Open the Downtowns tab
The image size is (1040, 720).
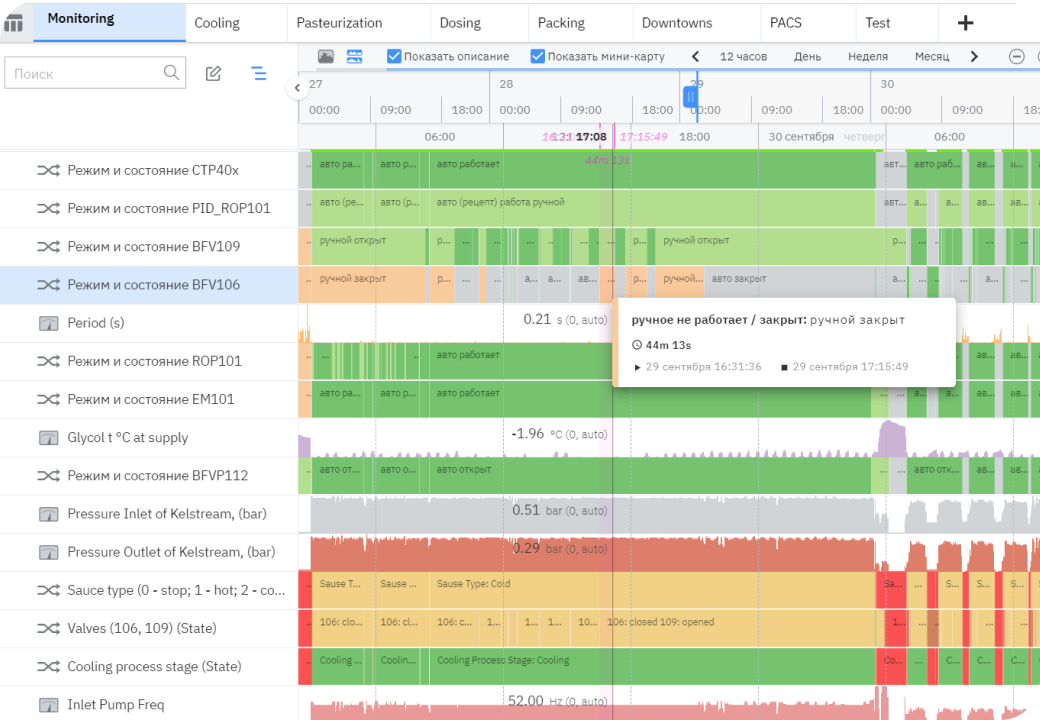tap(677, 23)
